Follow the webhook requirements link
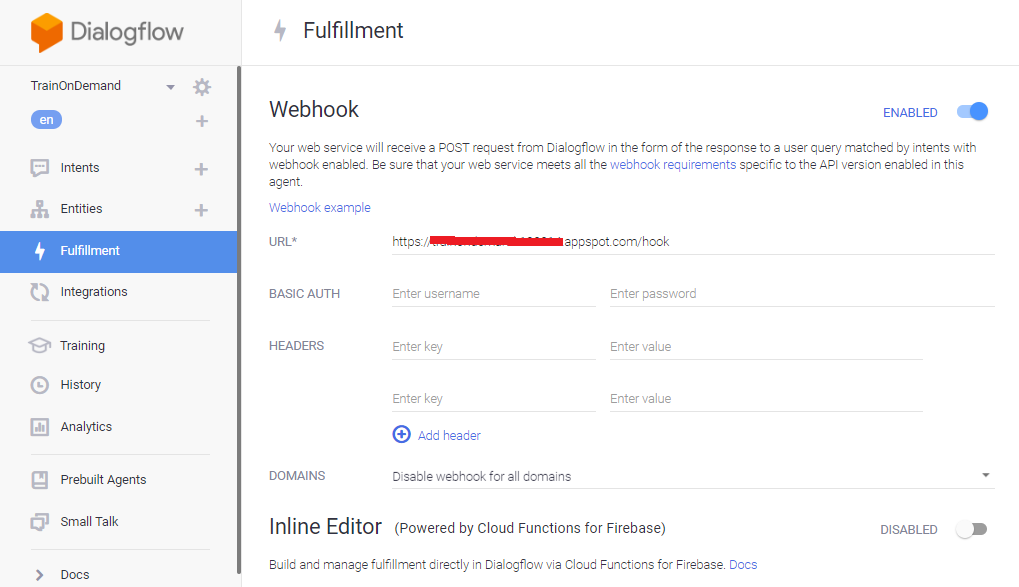 click(673, 164)
